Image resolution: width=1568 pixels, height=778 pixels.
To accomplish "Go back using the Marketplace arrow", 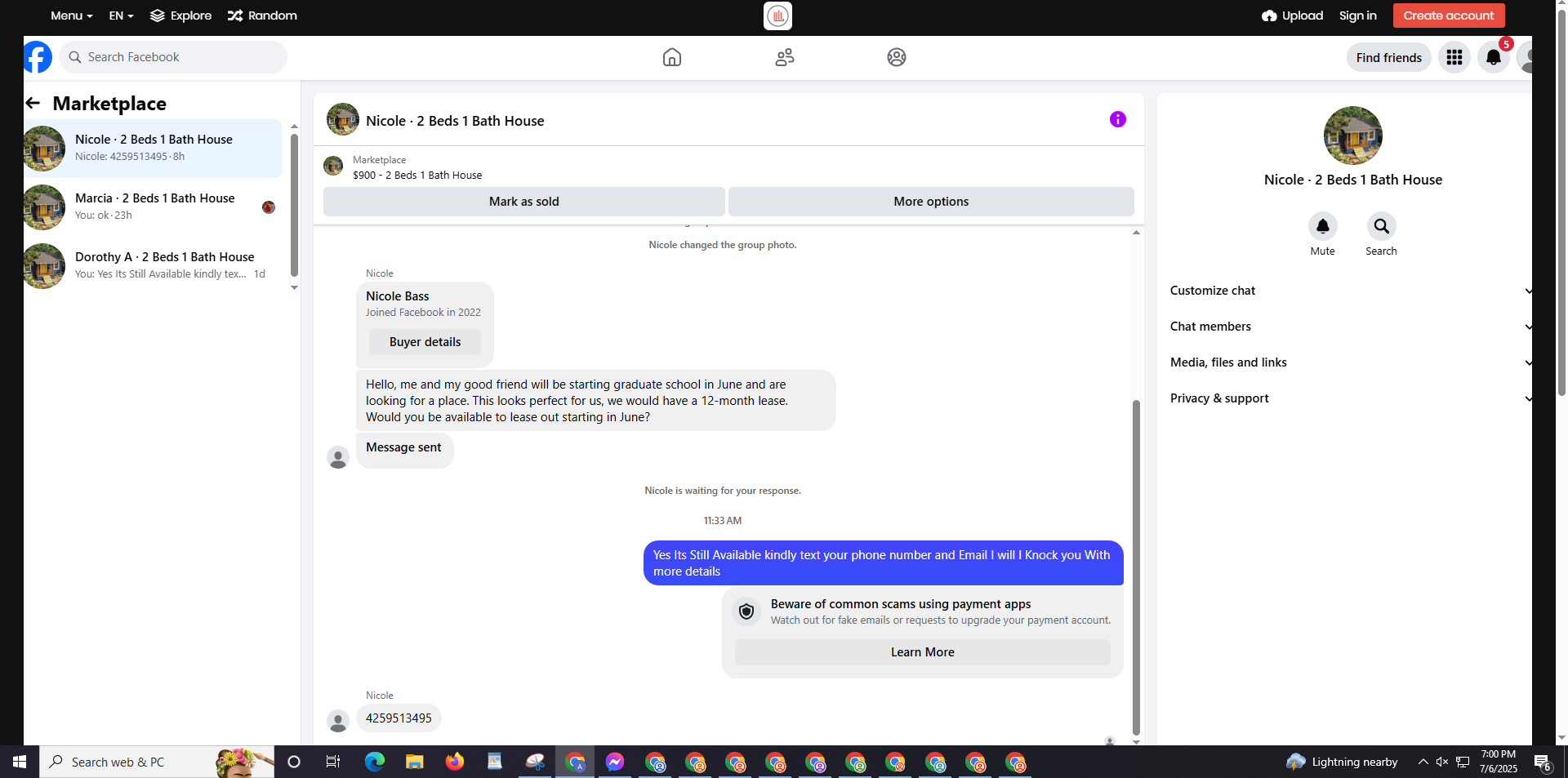I will 33,103.
